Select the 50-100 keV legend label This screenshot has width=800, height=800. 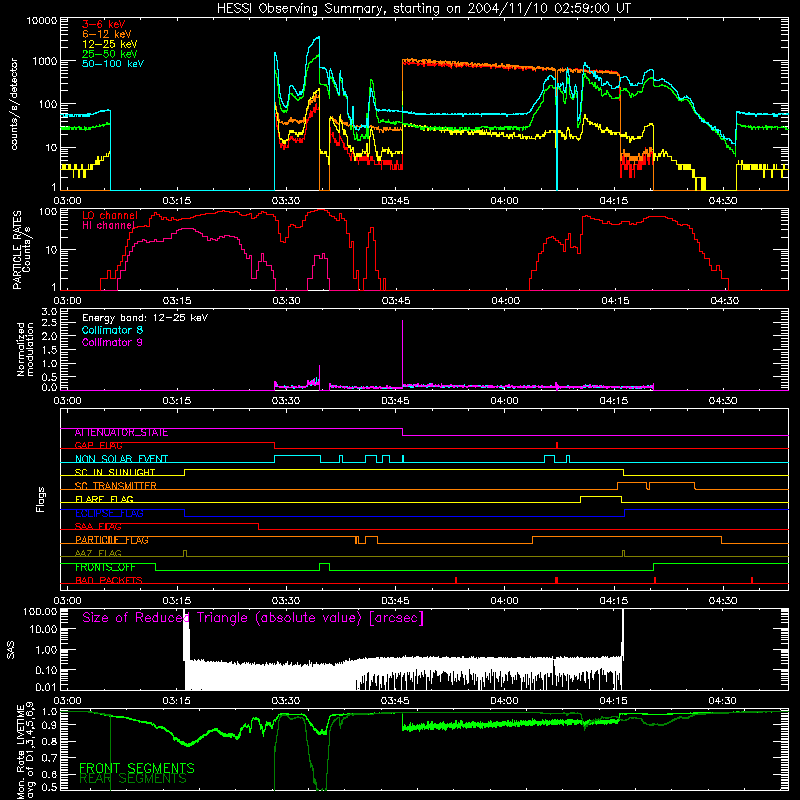point(113,64)
